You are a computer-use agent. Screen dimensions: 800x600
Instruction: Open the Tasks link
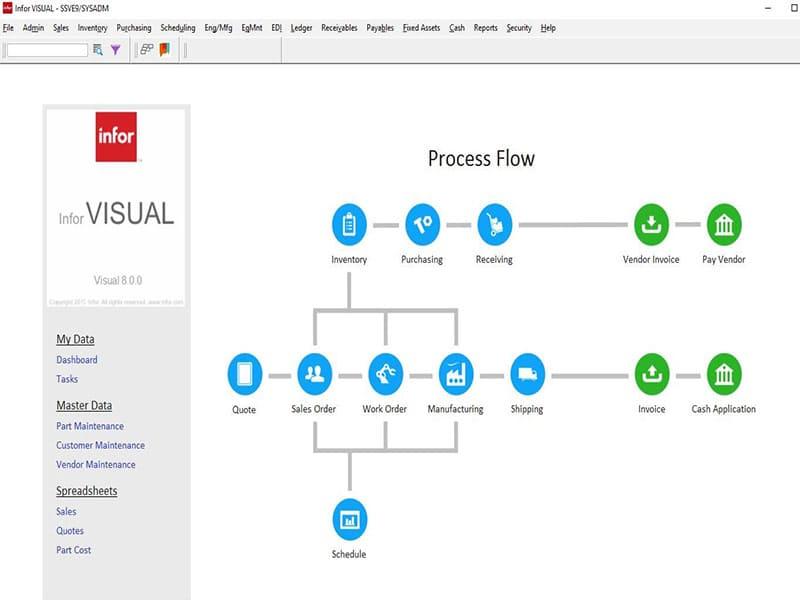[67, 379]
